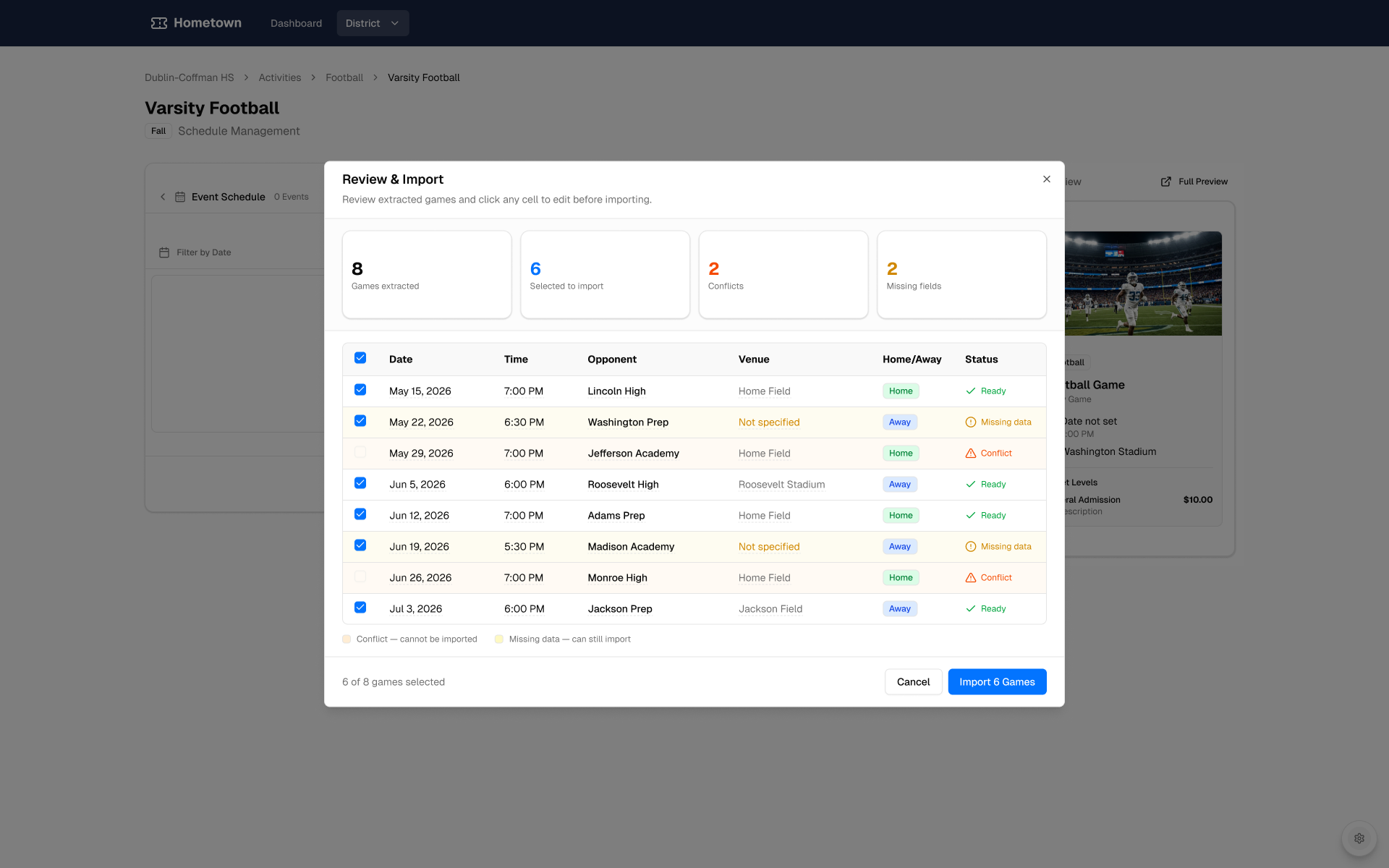
Task: Edit the 'Not specified' venue for Washington Prep
Action: 769,422
